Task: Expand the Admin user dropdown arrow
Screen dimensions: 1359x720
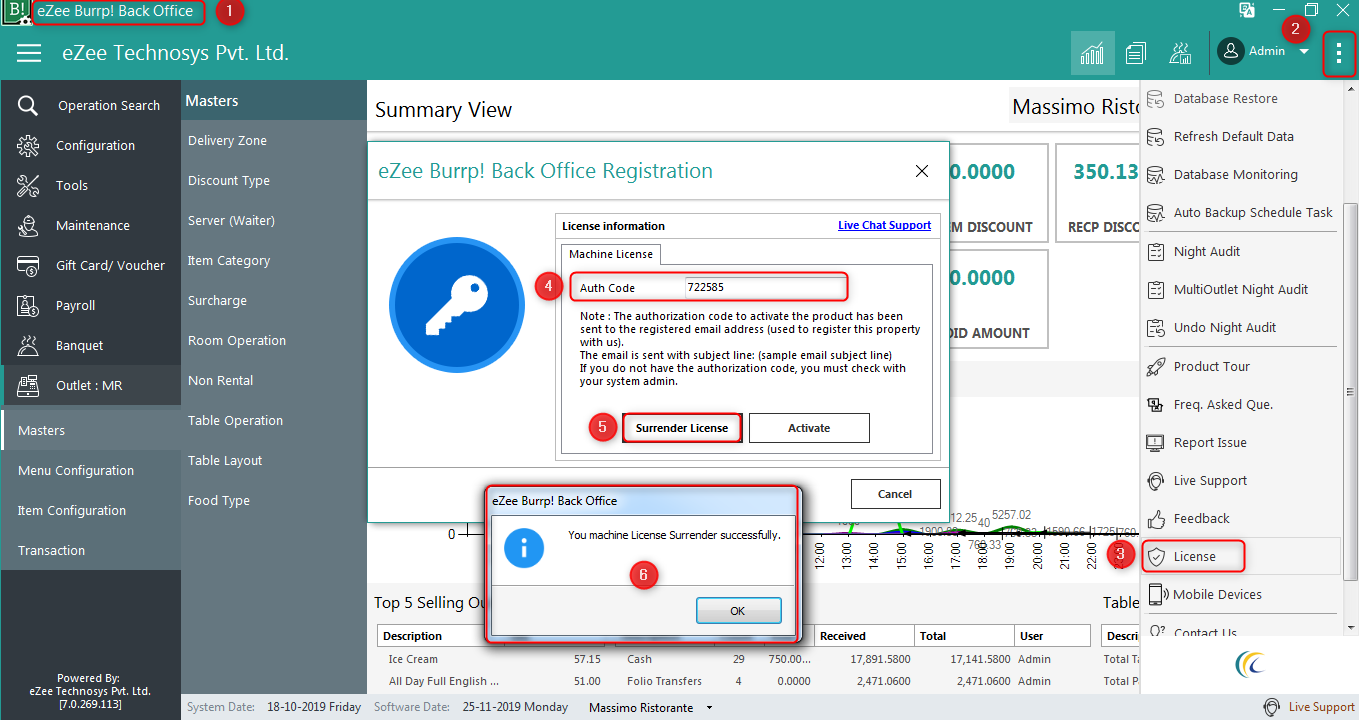Action: pyautogui.click(x=1304, y=51)
